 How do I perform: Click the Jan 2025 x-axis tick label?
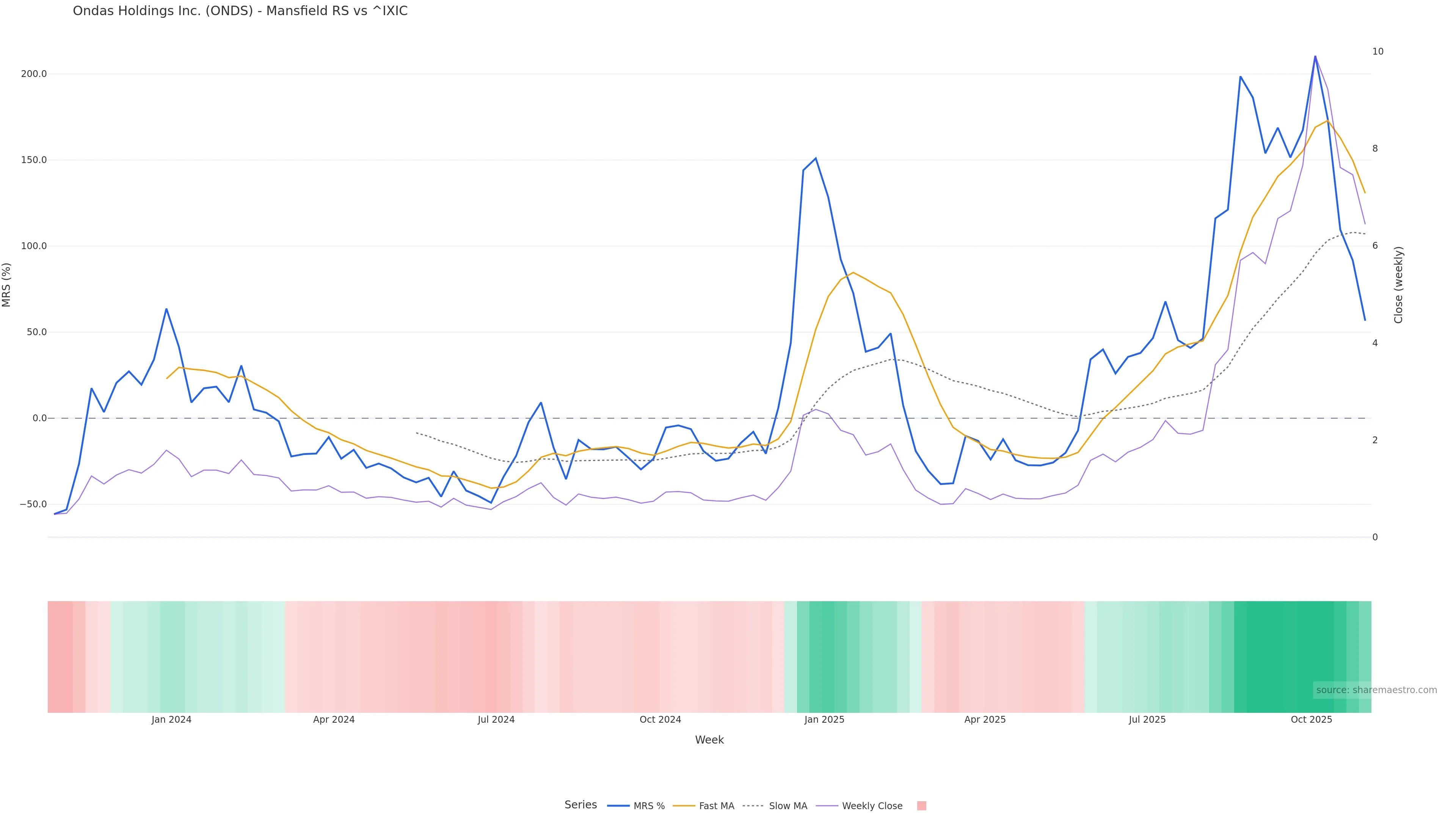pos(824,720)
